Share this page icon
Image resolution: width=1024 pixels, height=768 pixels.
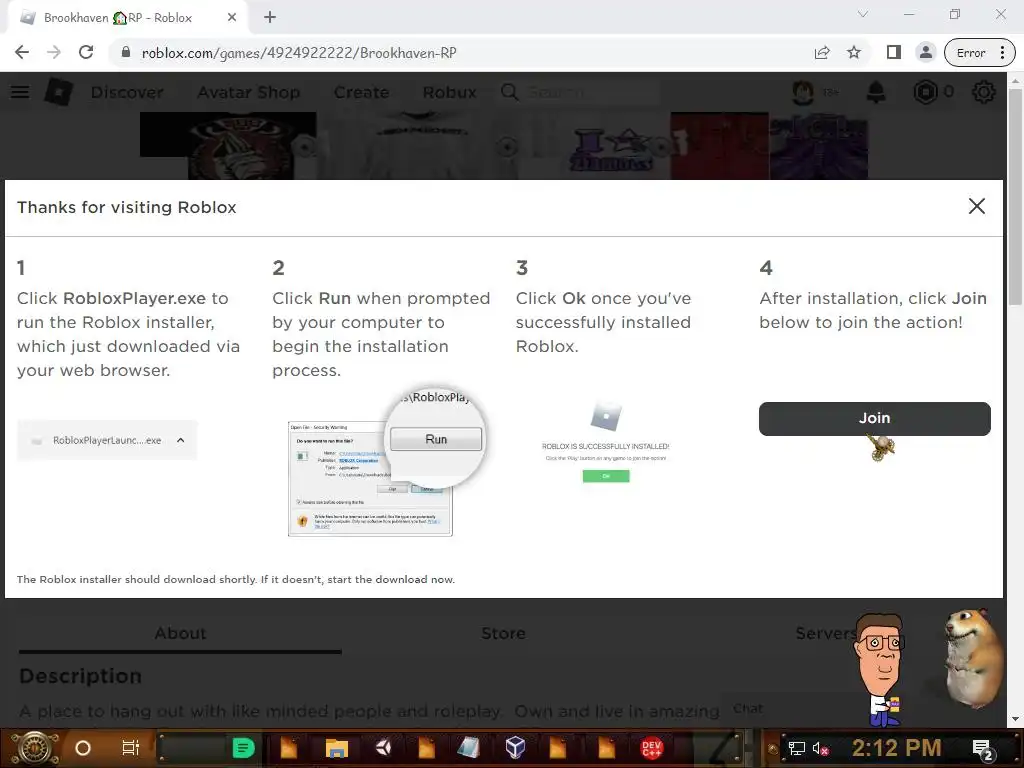822,53
